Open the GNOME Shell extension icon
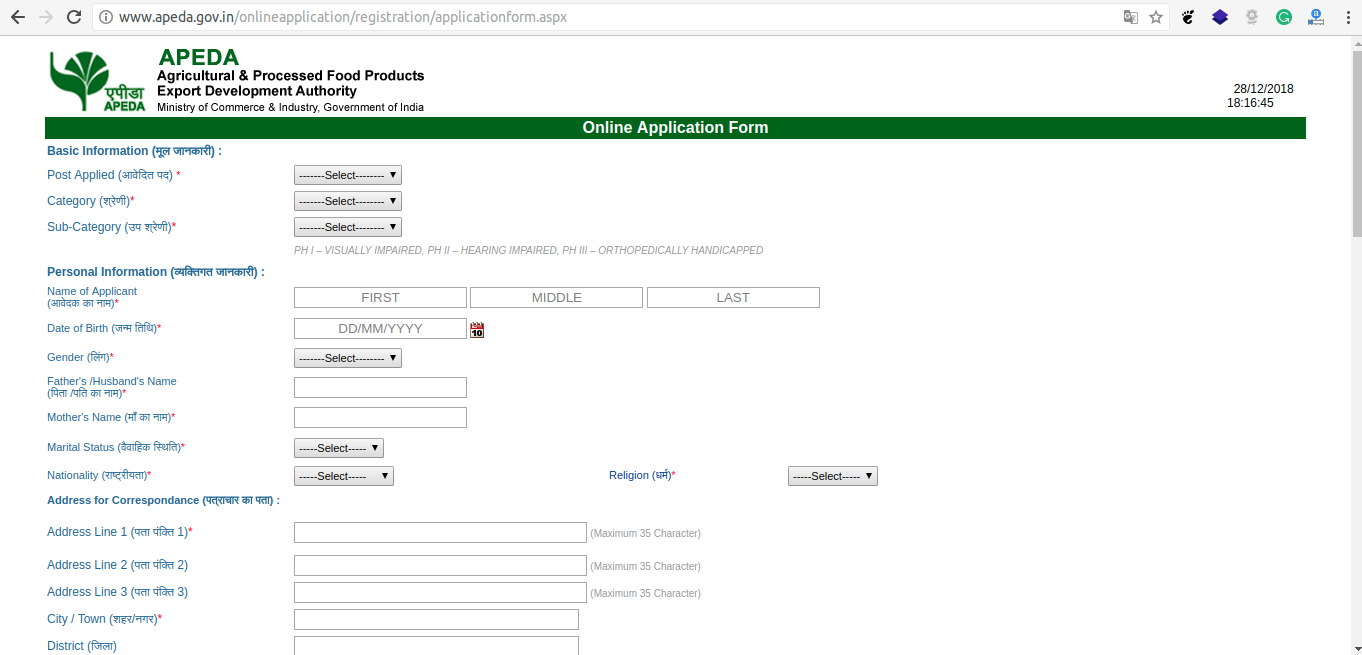This screenshot has width=1362, height=655. click(1188, 17)
